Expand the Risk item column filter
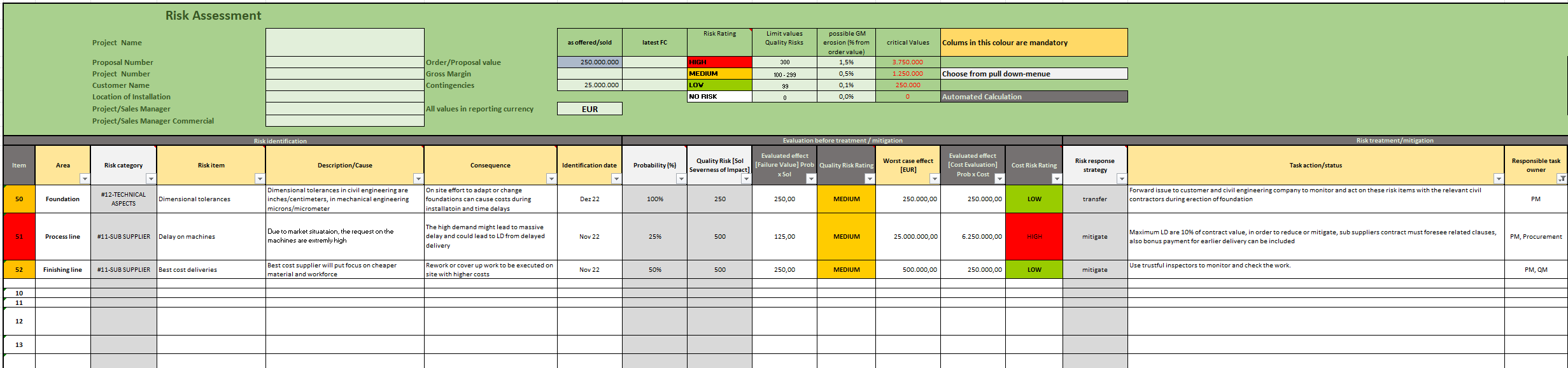 (x=260, y=179)
